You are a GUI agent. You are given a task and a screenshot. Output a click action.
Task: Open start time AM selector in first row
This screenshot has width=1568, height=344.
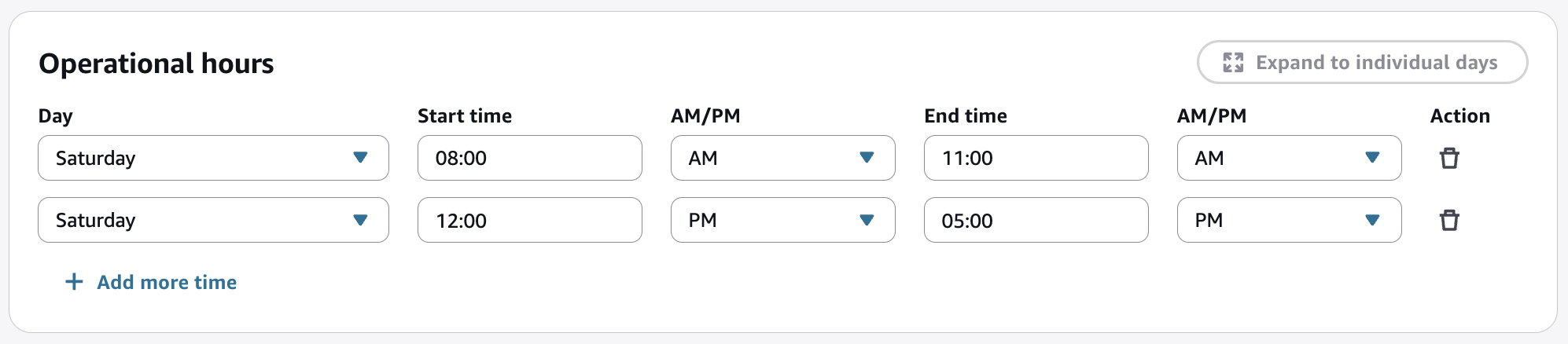coord(782,158)
